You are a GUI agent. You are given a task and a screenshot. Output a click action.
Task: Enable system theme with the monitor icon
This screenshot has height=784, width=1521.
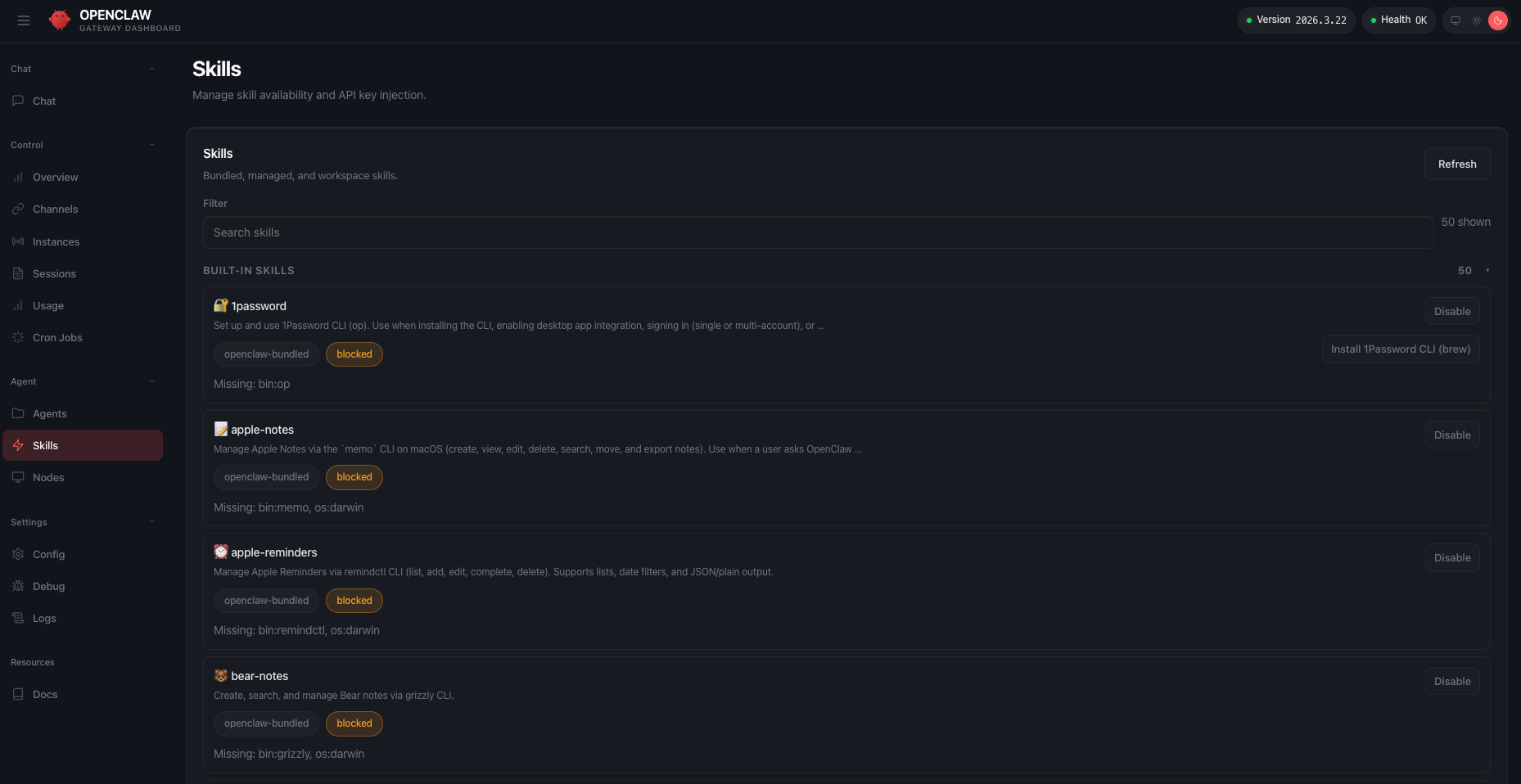(1455, 20)
